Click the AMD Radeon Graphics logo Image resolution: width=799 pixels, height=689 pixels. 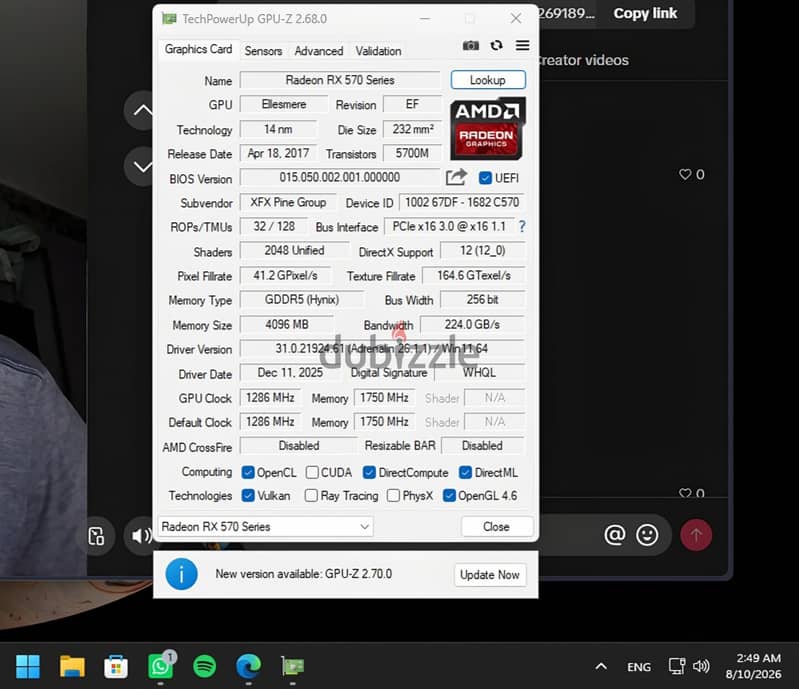487,128
